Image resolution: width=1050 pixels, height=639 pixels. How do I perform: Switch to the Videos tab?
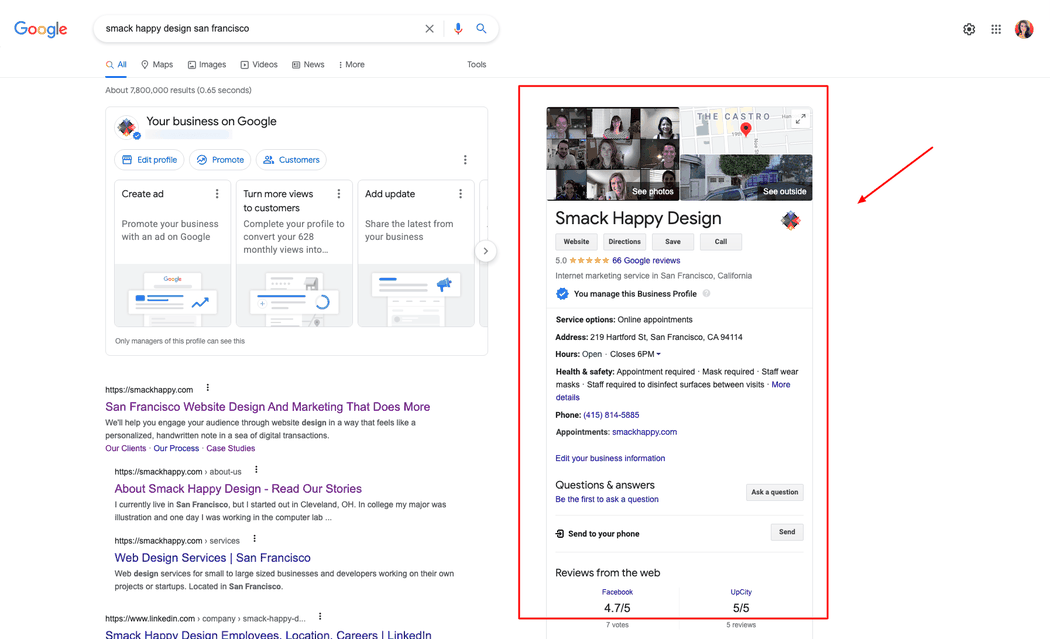click(x=259, y=65)
